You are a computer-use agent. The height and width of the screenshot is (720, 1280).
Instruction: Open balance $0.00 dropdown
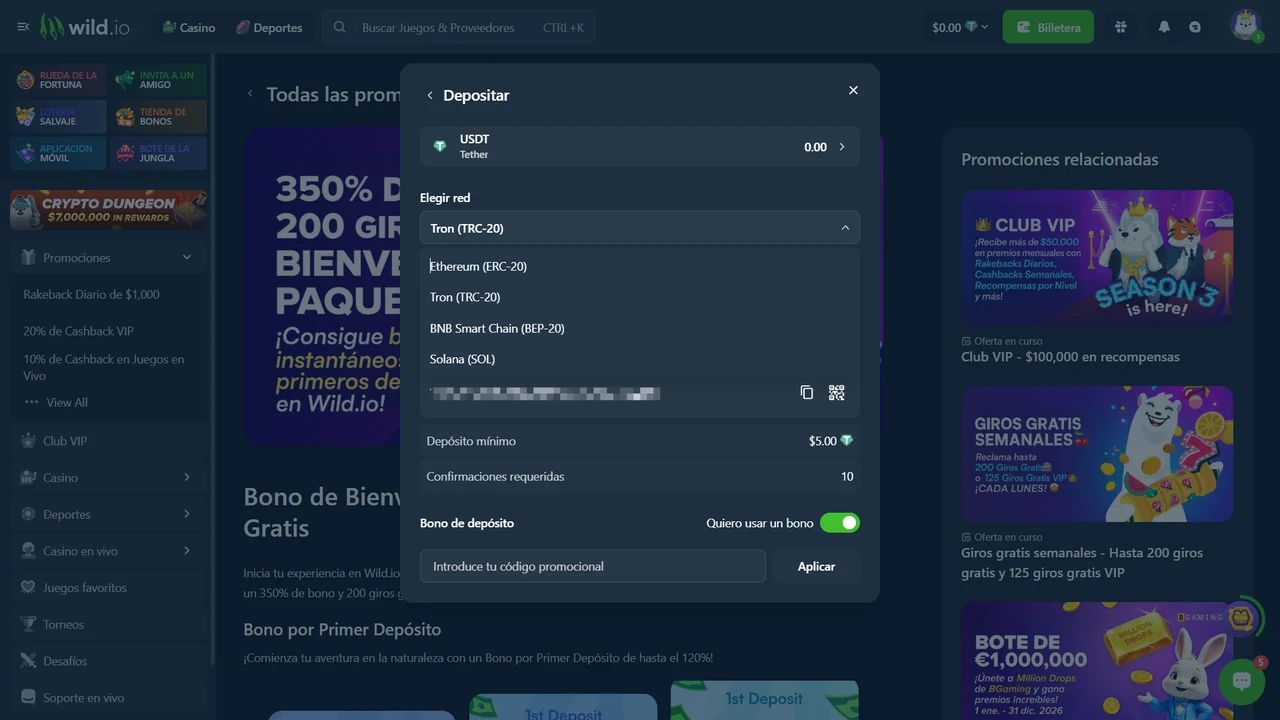coord(960,27)
